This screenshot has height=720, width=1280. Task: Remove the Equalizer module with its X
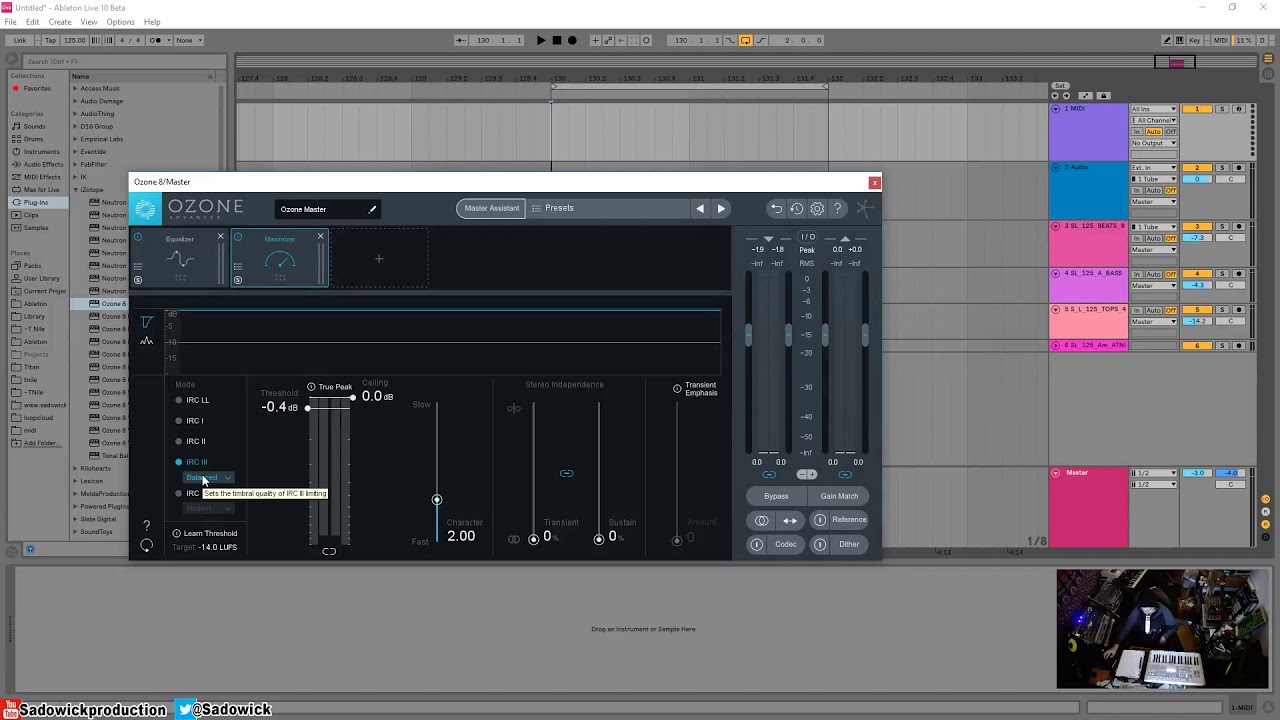click(220, 237)
